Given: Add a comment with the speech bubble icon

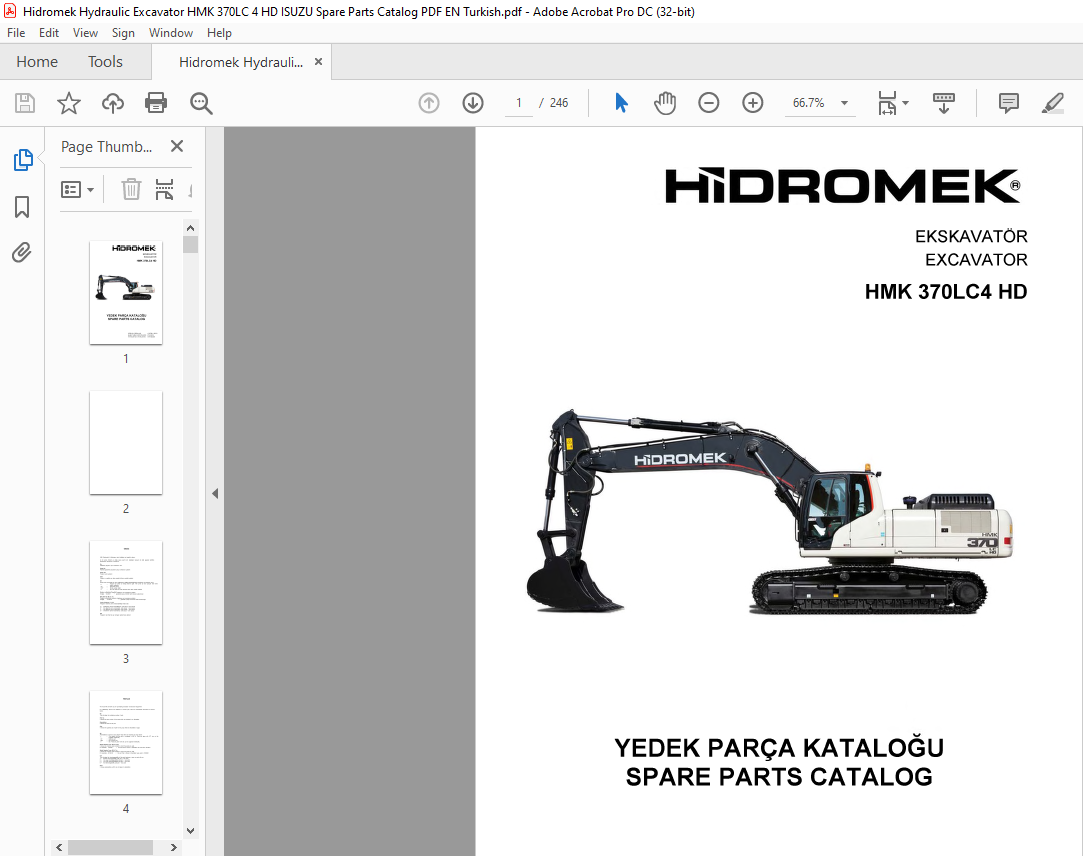Looking at the screenshot, I should pos(1008,103).
